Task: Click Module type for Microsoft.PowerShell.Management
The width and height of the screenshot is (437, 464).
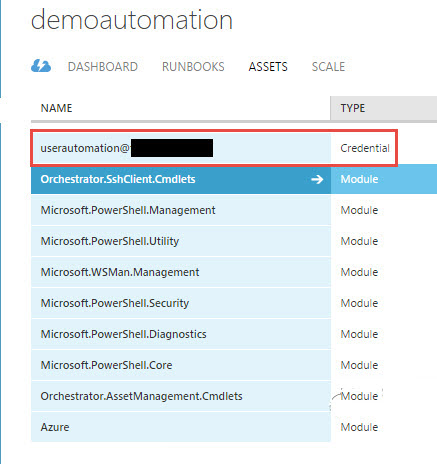Action: 359,210
